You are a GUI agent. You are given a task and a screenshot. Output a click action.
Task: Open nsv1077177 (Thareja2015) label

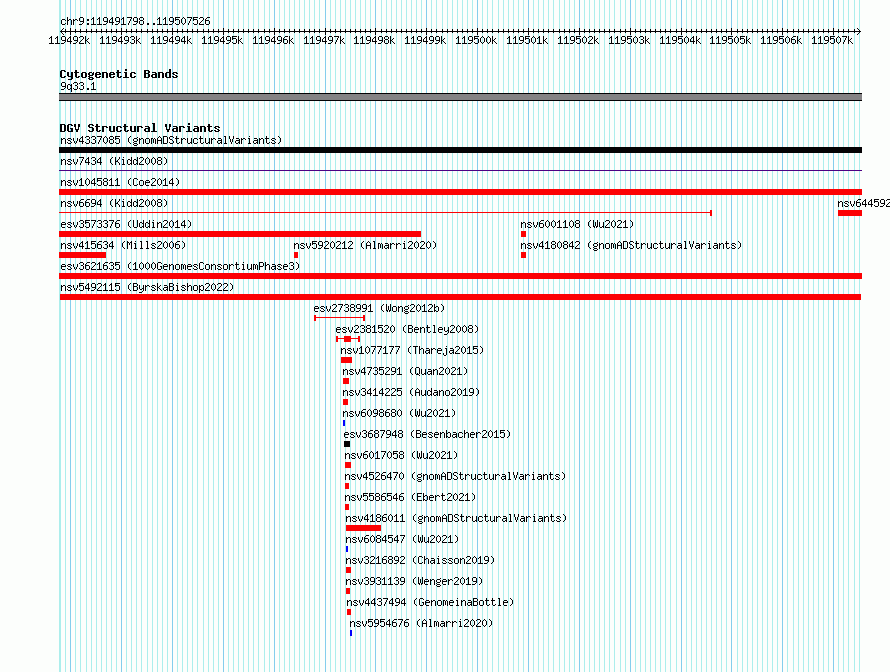coord(412,350)
